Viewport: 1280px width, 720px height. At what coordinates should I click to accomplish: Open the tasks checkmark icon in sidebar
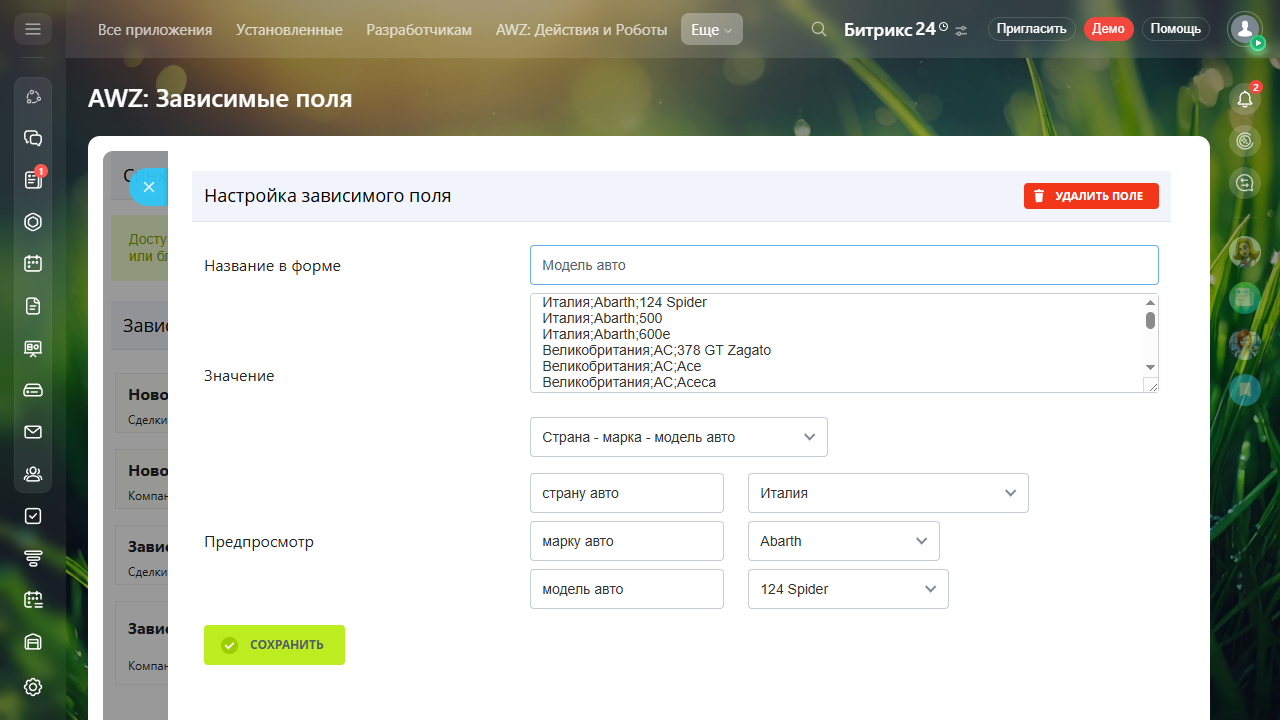coord(33,516)
